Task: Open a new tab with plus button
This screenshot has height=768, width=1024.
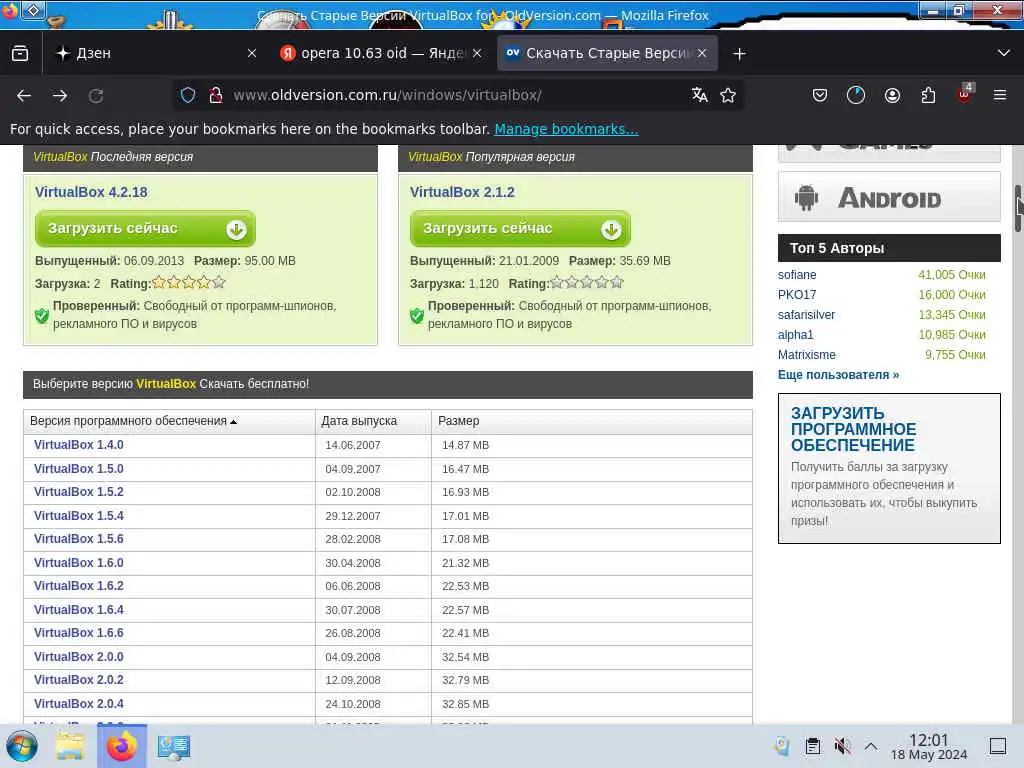Action: point(739,54)
